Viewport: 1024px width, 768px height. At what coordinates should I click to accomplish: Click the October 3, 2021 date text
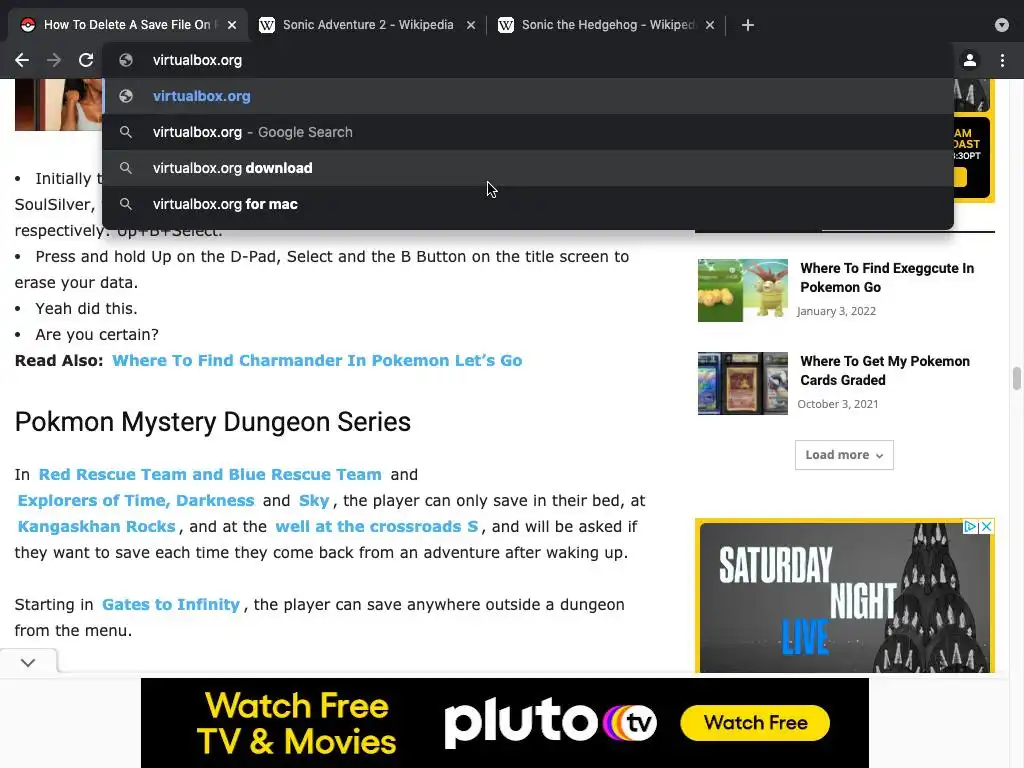pyautogui.click(x=838, y=404)
